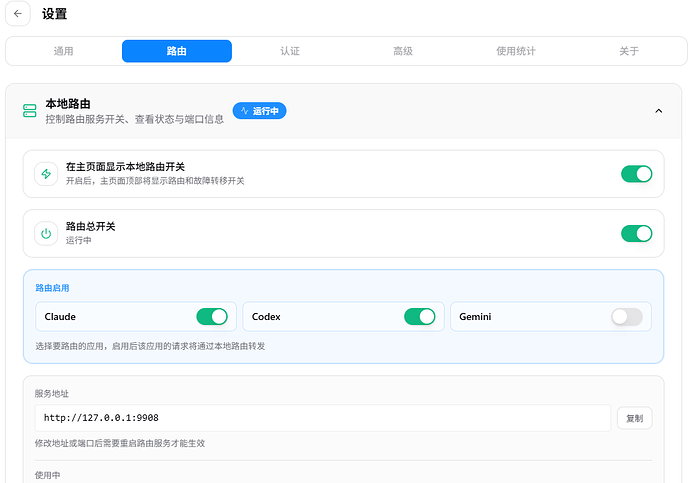690x483 pixels.
Task: Select the 路由 tab
Action: (177, 51)
